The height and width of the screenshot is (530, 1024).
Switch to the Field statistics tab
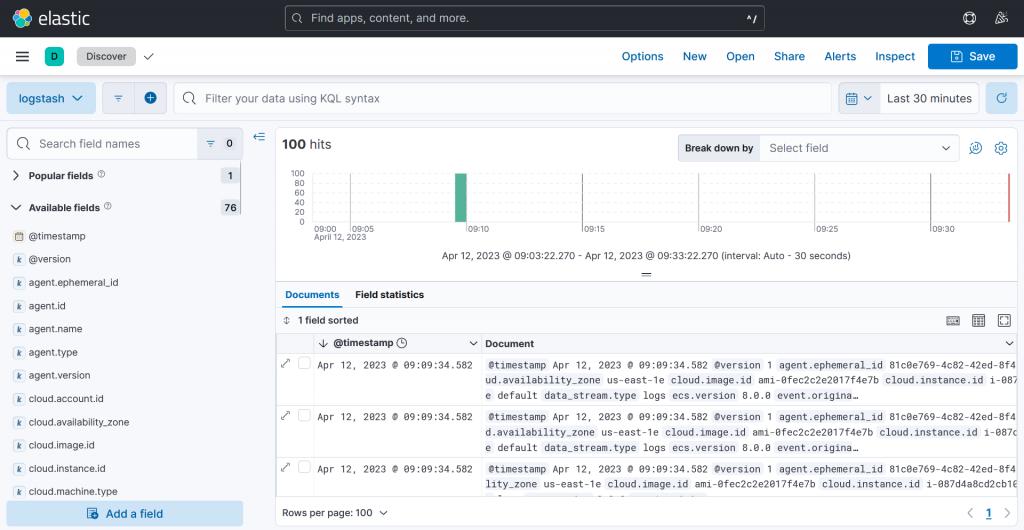click(x=389, y=295)
